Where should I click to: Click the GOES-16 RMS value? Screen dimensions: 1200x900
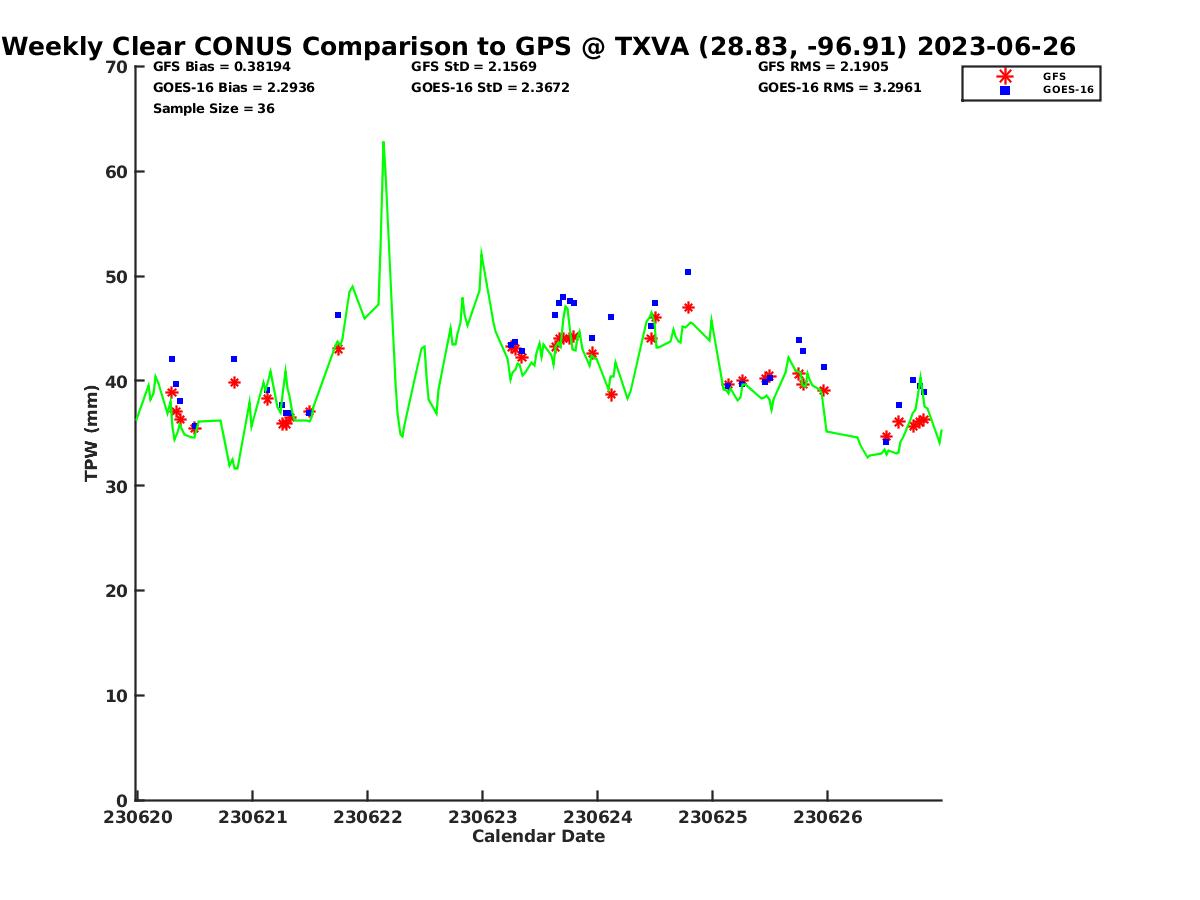pos(839,88)
